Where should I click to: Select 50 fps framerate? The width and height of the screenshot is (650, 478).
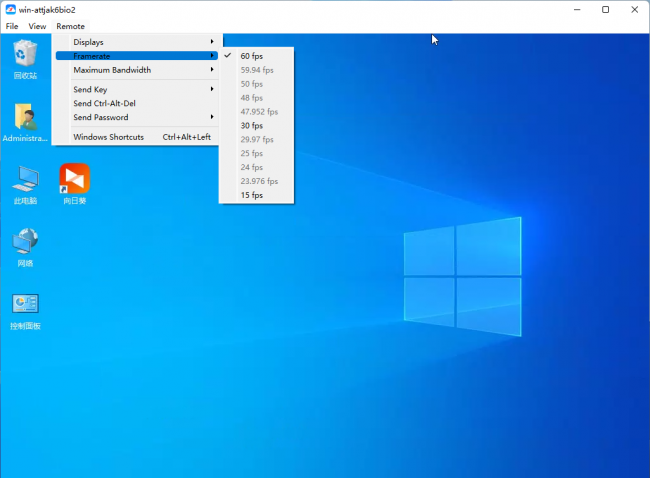point(257,84)
